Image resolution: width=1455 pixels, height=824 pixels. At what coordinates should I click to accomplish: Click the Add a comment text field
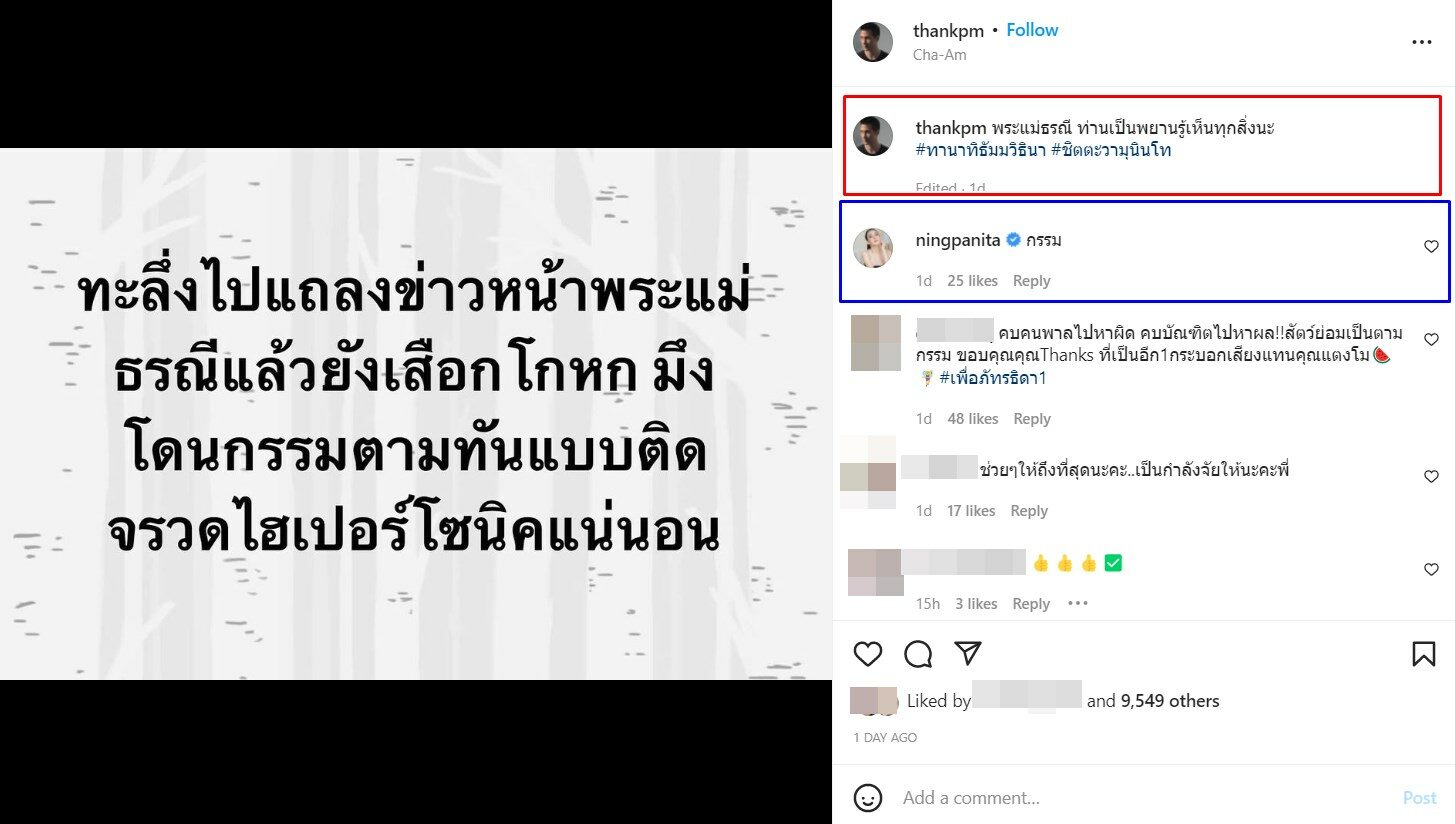pyautogui.click(x=1140, y=798)
